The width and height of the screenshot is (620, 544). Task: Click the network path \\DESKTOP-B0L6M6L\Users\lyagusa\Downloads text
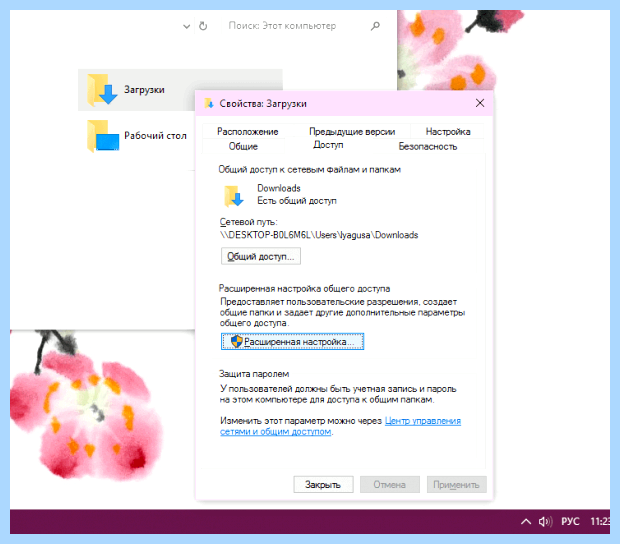[319, 235]
